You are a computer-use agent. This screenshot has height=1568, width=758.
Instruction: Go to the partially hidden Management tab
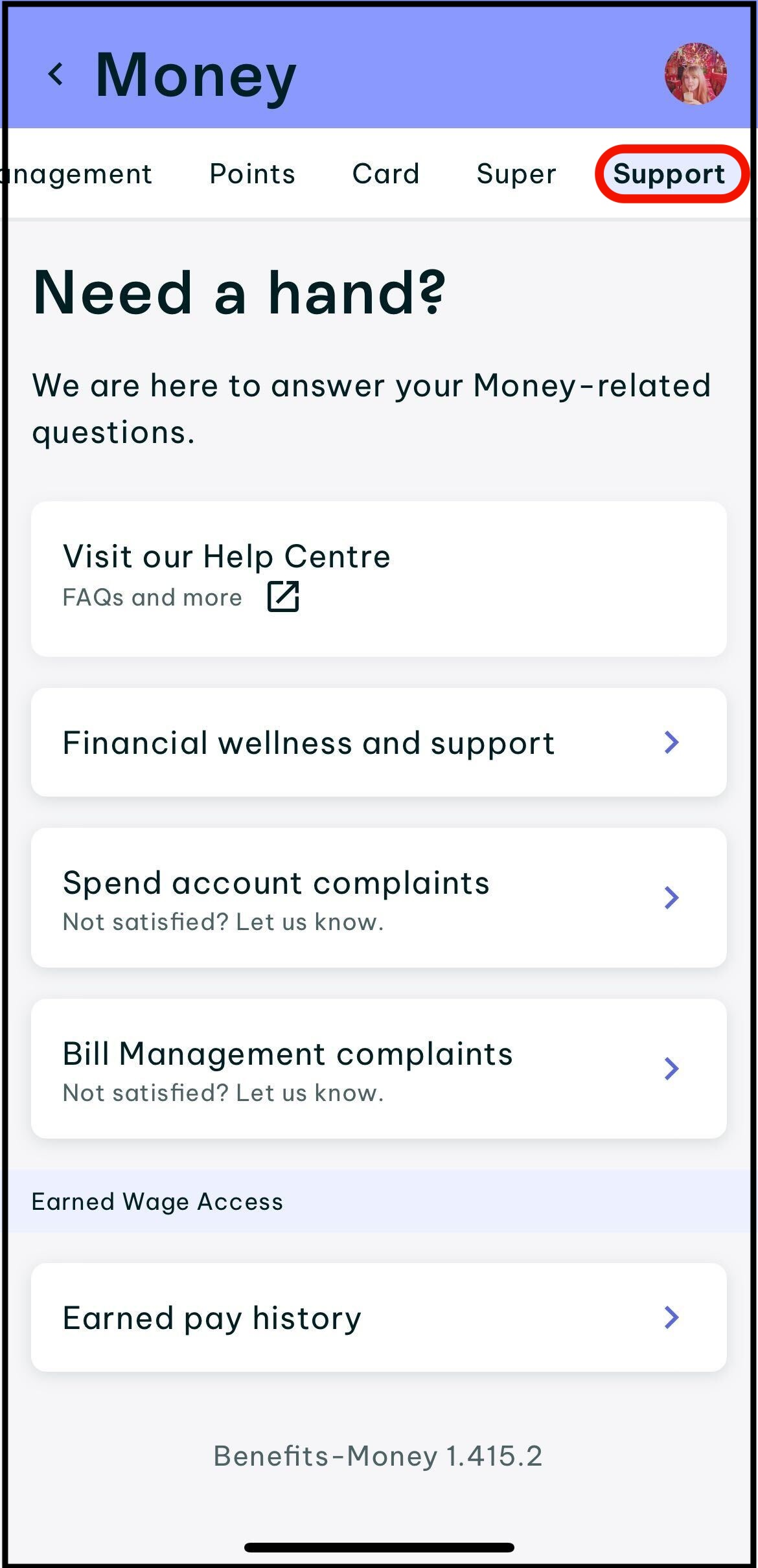click(78, 174)
